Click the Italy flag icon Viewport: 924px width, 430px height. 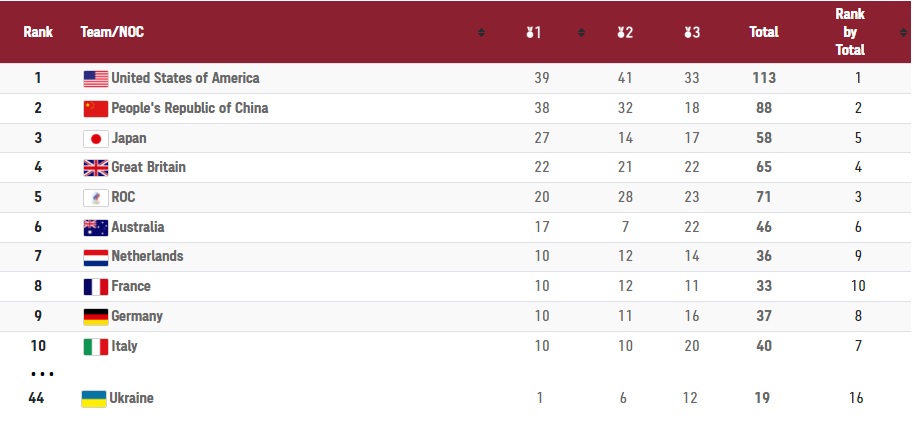(x=96, y=346)
